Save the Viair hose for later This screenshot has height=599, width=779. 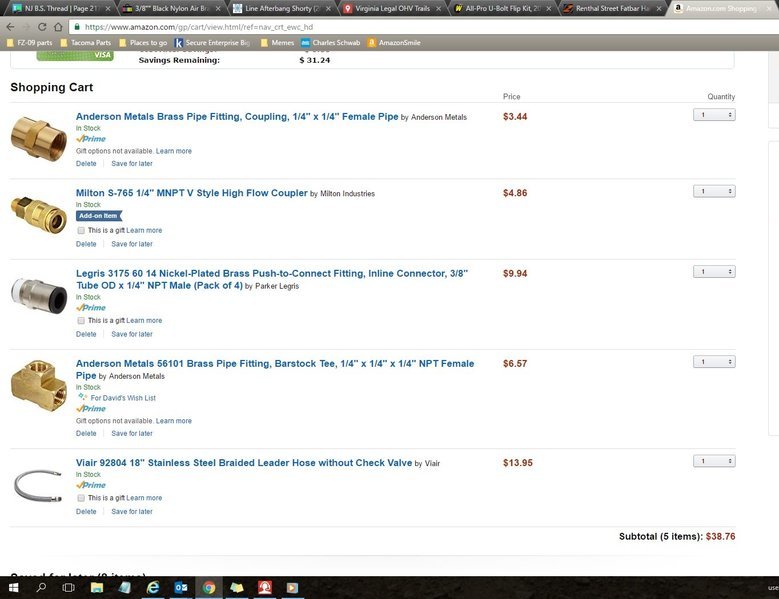(132, 512)
